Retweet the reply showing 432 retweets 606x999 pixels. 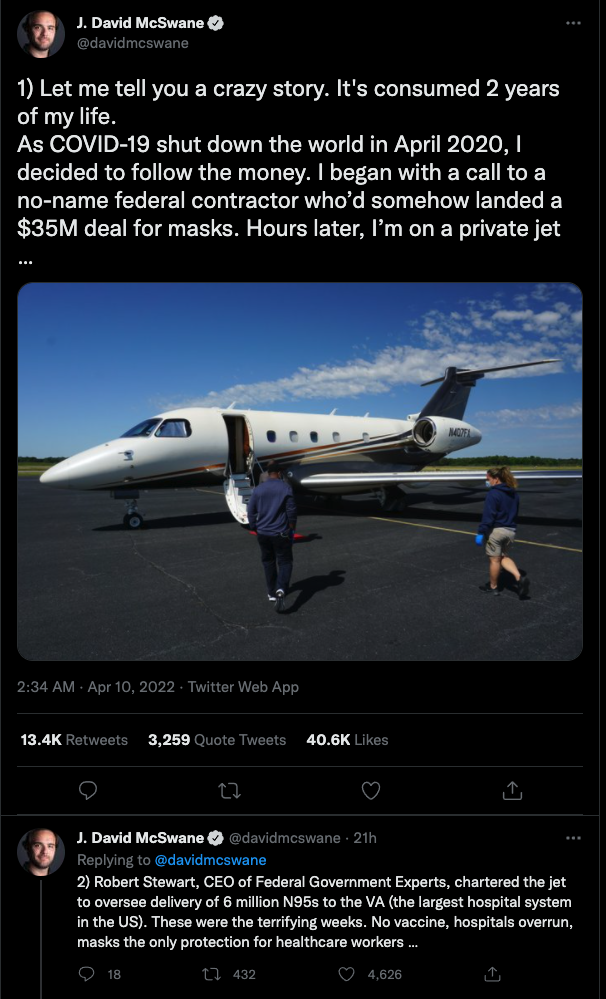tap(228, 974)
